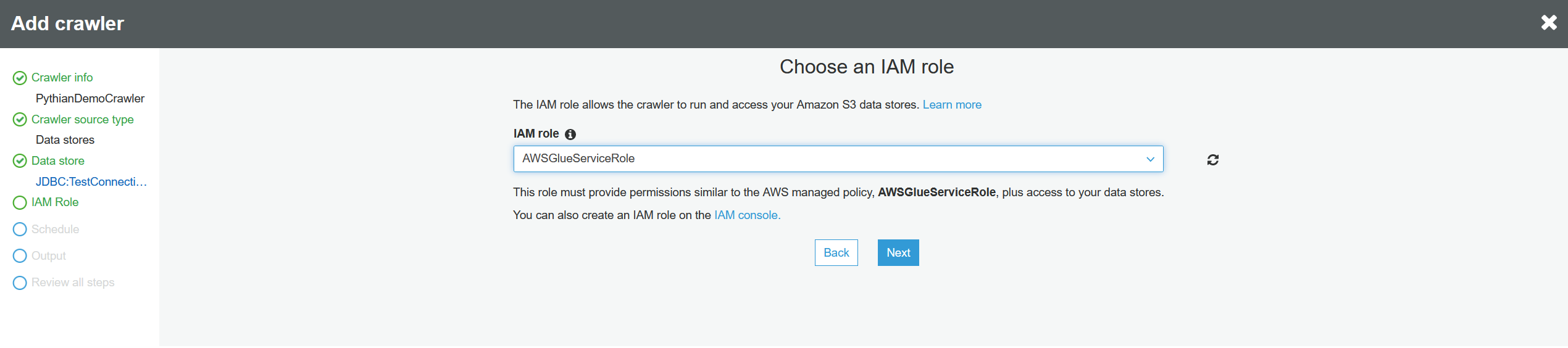Go to the Crawler info step
1568x348 pixels.
tap(62, 78)
